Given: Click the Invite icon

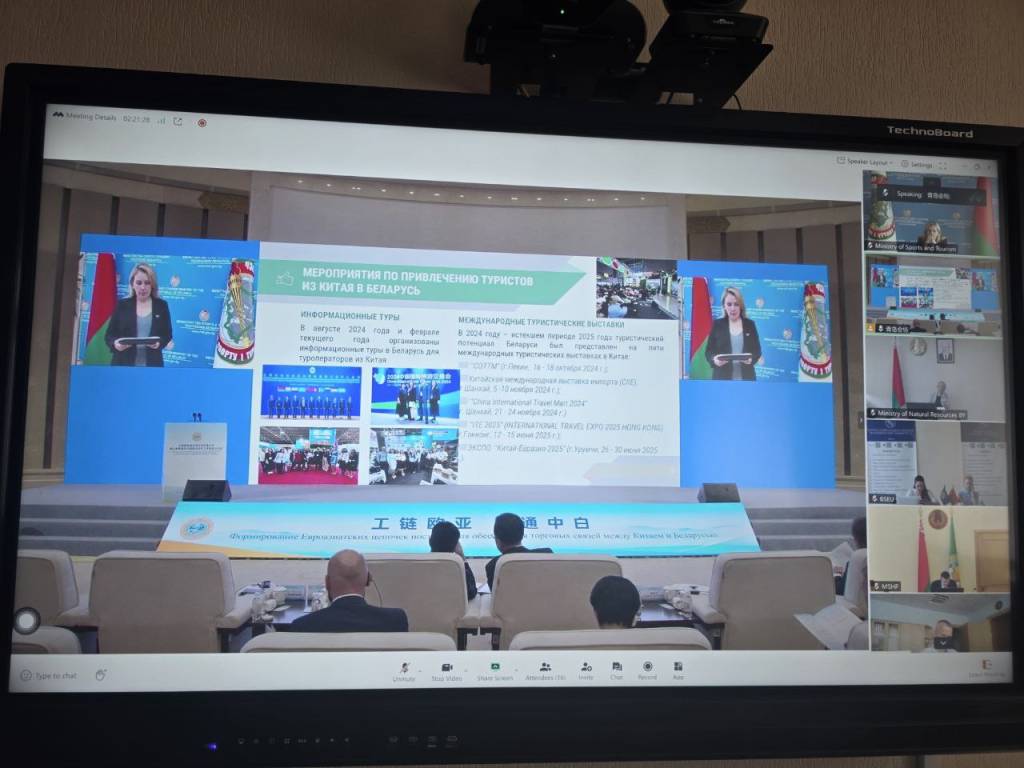Looking at the screenshot, I should (x=586, y=667).
